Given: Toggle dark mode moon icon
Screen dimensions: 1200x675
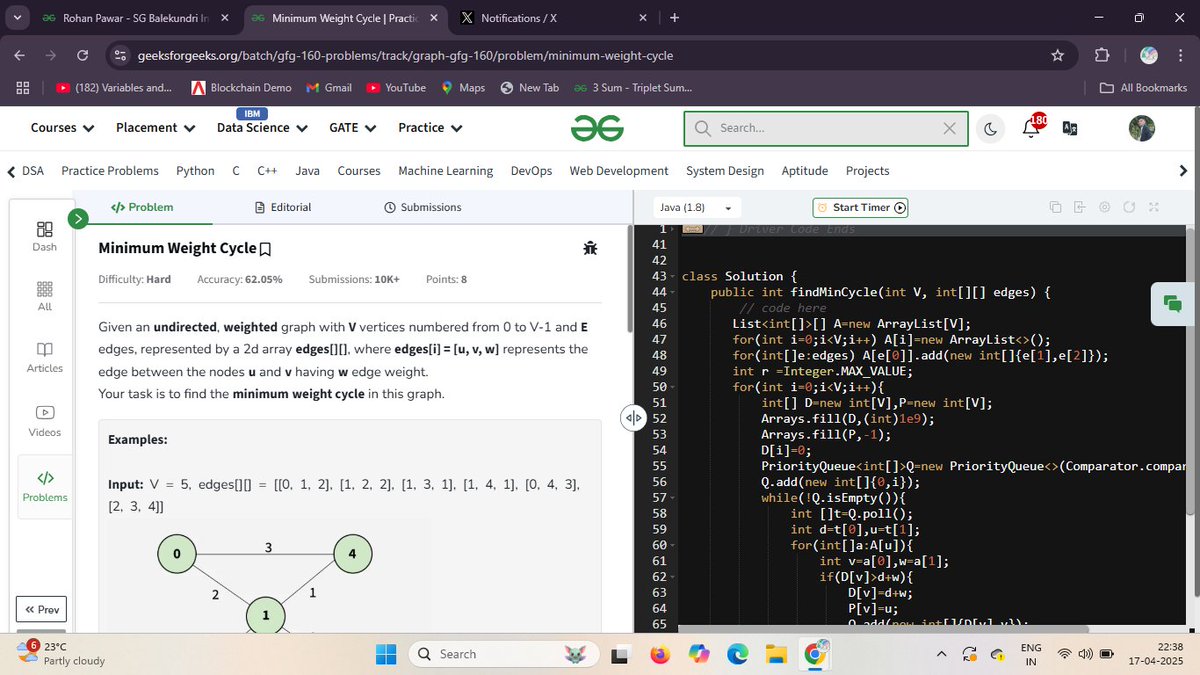Looking at the screenshot, I should pos(990,128).
